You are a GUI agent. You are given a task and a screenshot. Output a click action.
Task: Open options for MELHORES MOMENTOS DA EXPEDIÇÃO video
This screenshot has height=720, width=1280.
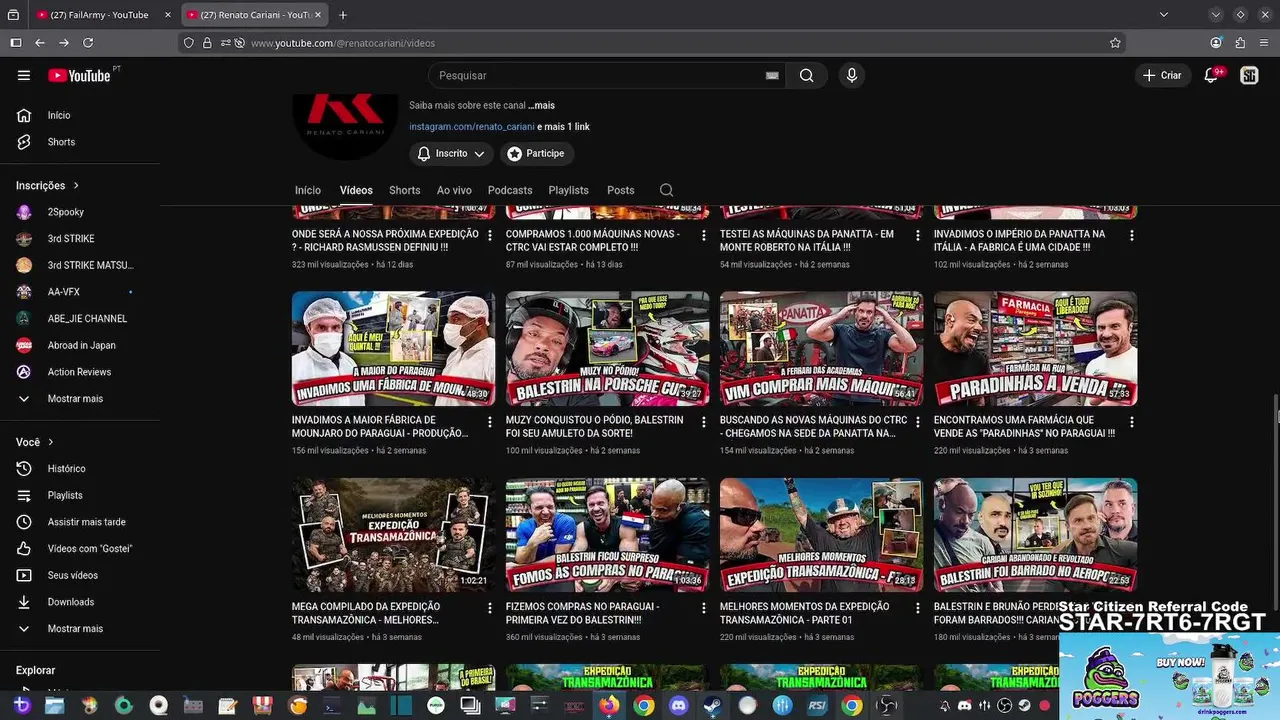pos(918,608)
